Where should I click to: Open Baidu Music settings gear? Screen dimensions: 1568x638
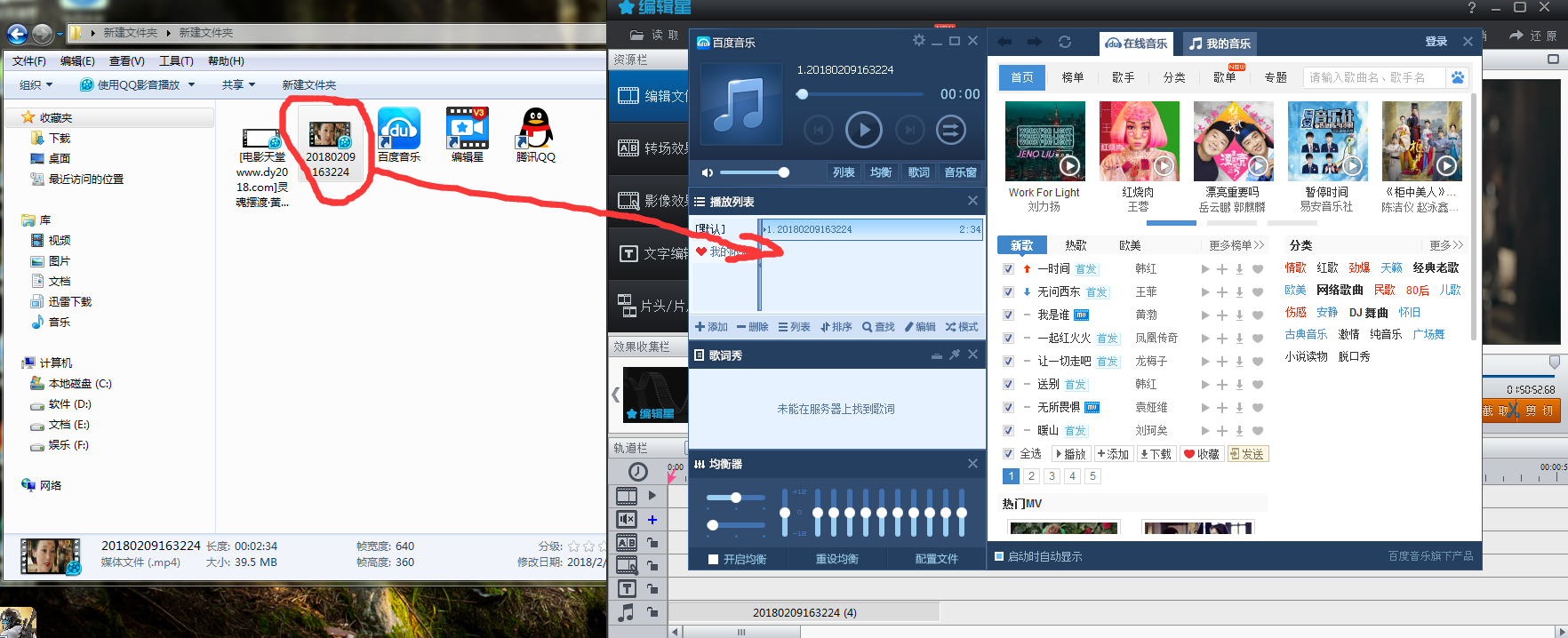919,40
